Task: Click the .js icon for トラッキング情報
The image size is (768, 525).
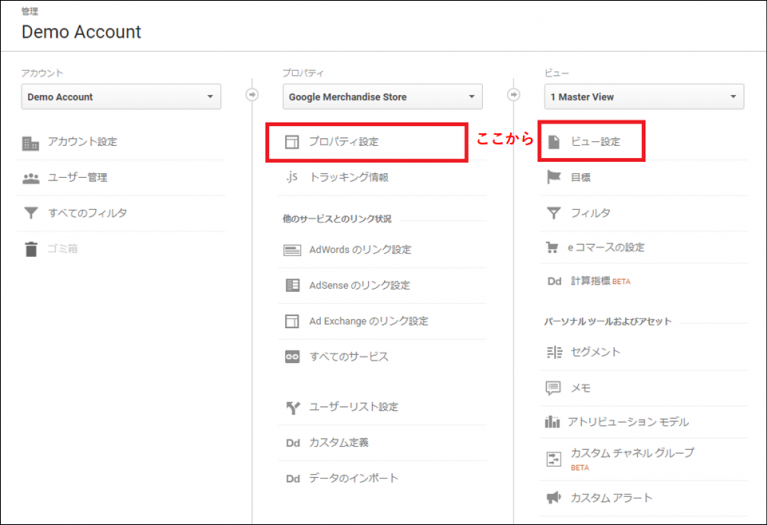Action: point(292,177)
